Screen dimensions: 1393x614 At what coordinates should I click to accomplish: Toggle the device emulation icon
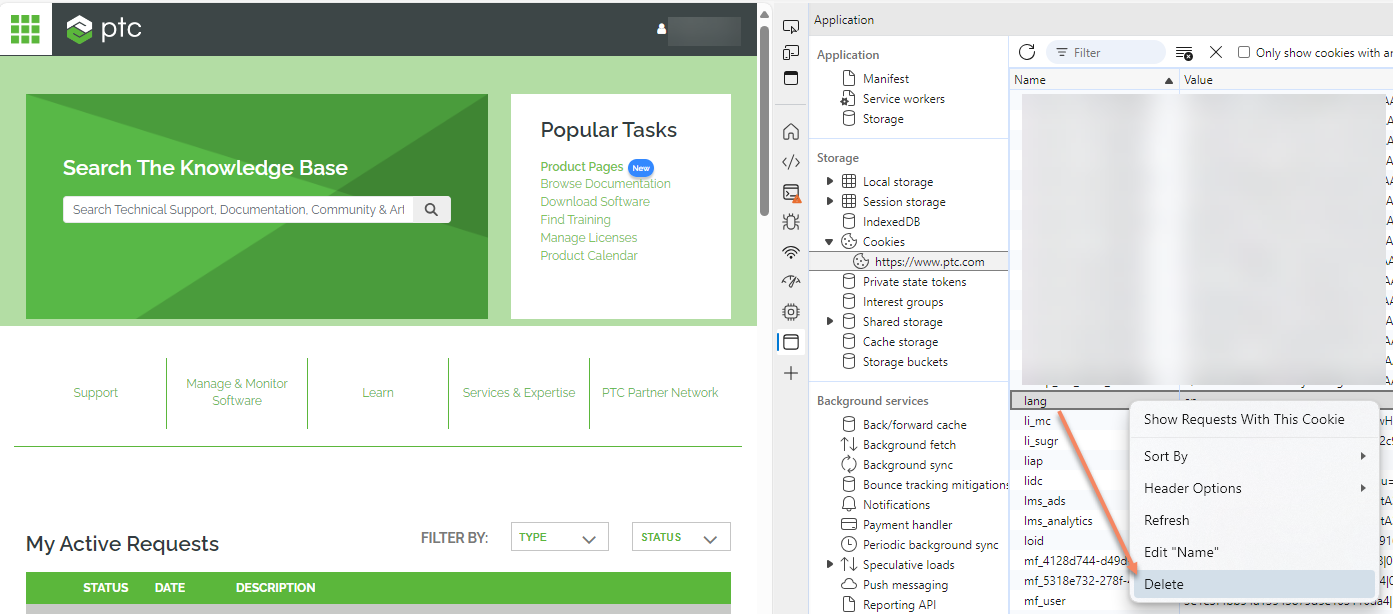[790, 51]
